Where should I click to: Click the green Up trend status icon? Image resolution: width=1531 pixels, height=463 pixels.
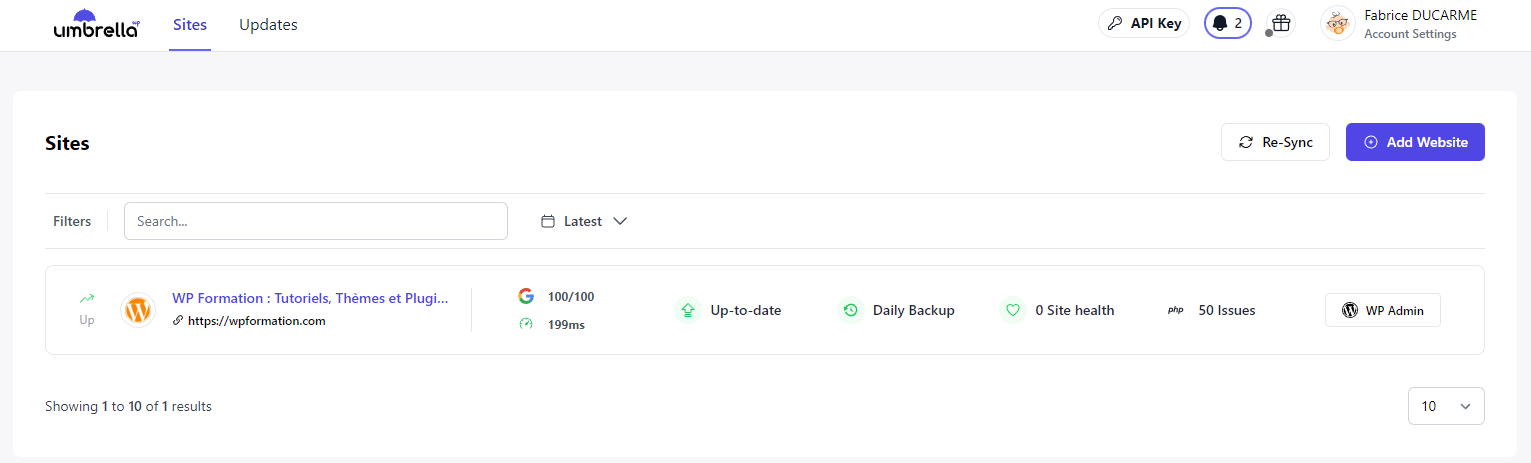click(87, 298)
